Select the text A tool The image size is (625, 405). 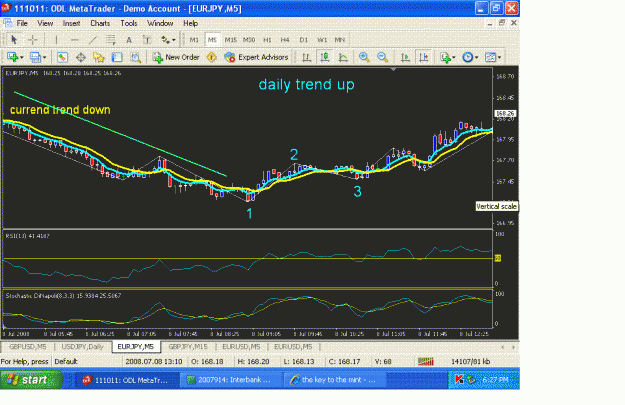129,39
